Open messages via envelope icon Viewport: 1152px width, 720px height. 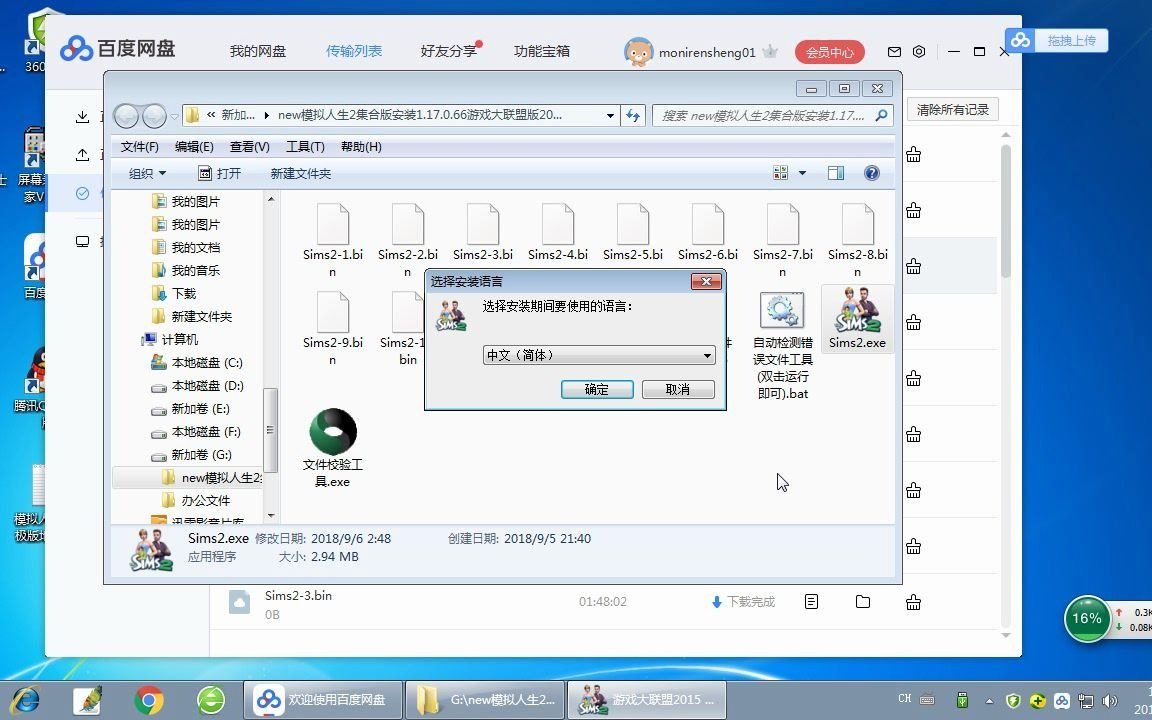click(893, 52)
